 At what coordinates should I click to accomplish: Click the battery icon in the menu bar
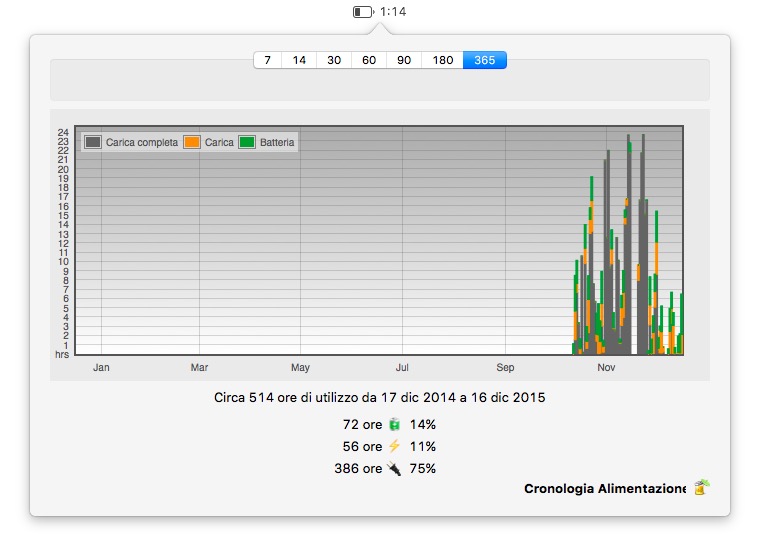(362, 12)
